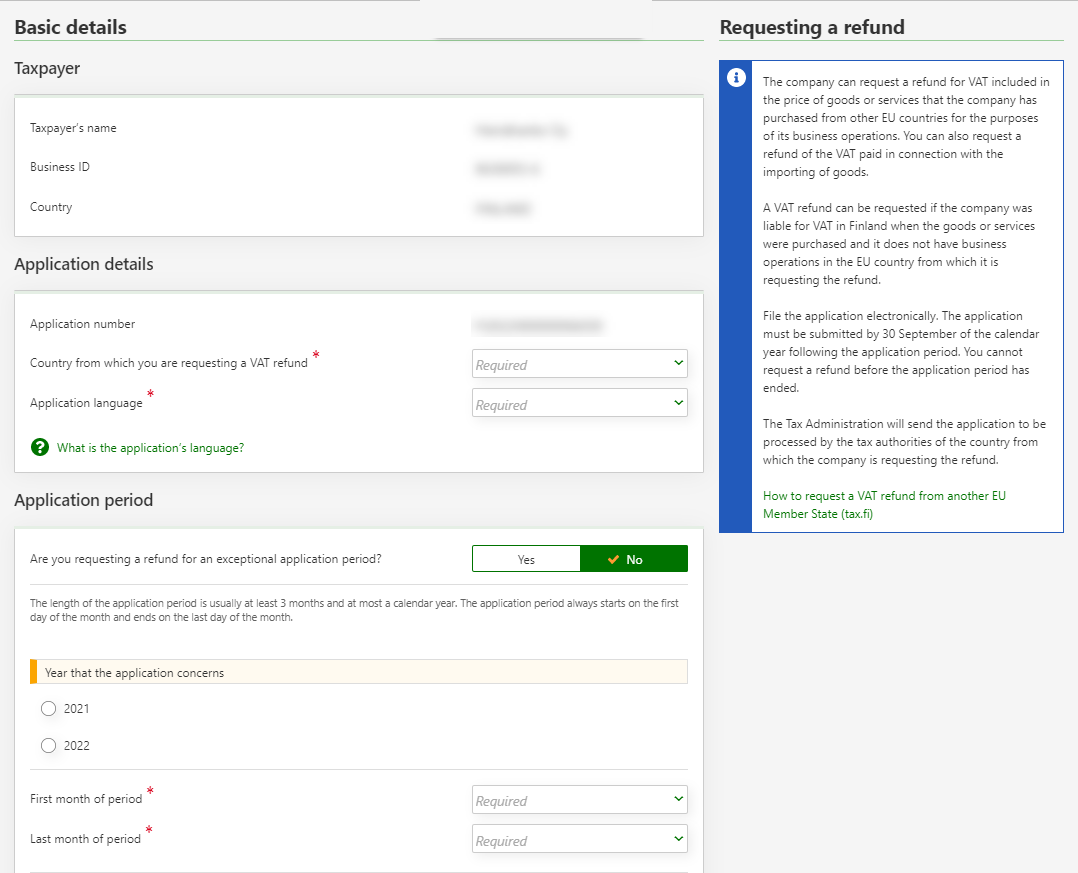Viewport: 1078px width, 873px height.
Task: Click the checkmark icon on No button
Action: point(613,559)
